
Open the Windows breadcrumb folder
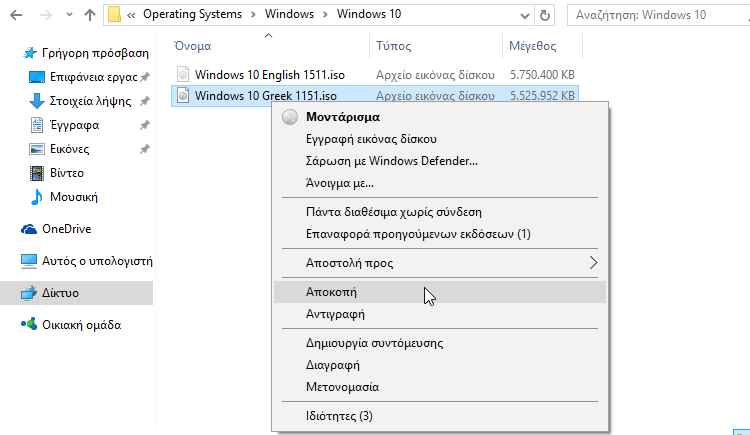click(x=289, y=14)
